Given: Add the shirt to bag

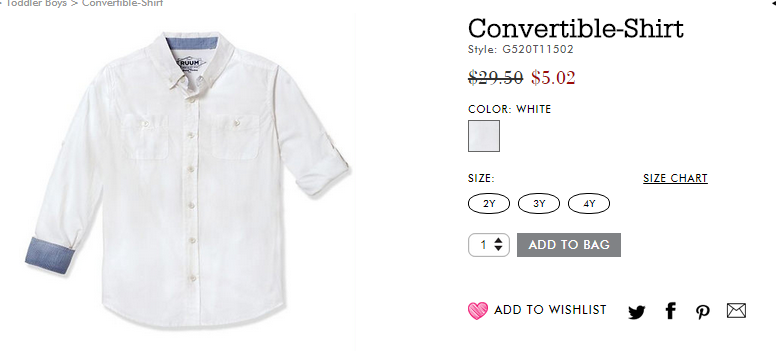Looking at the screenshot, I should coord(569,245).
